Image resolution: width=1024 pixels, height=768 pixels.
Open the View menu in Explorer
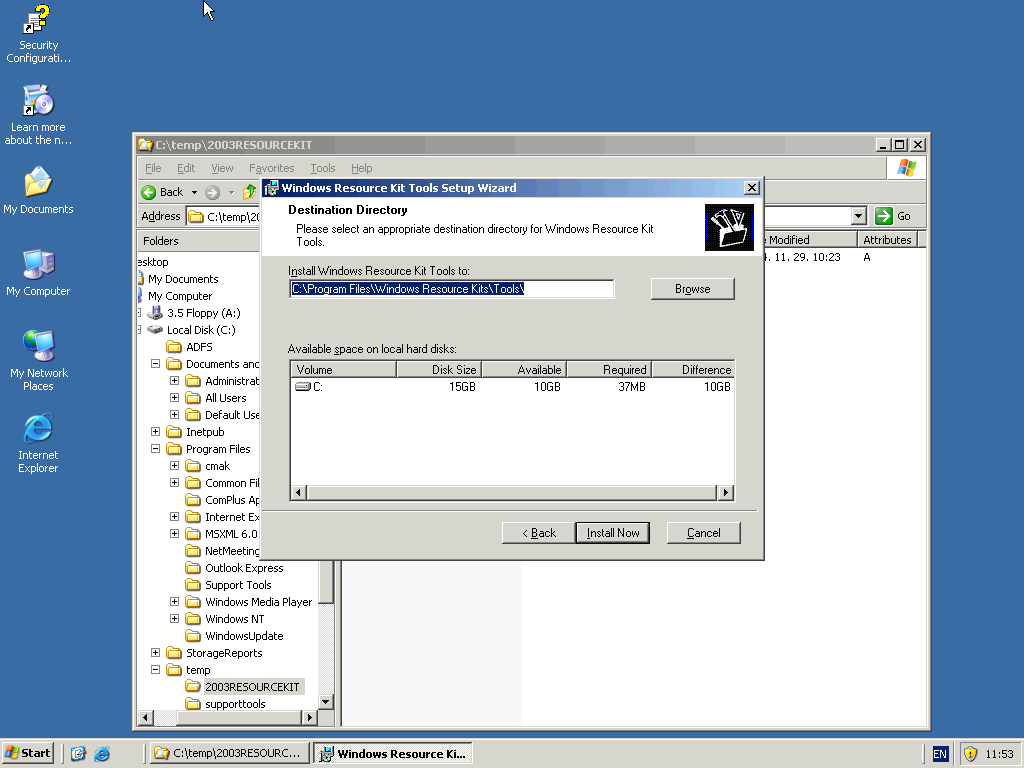point(222,168)
